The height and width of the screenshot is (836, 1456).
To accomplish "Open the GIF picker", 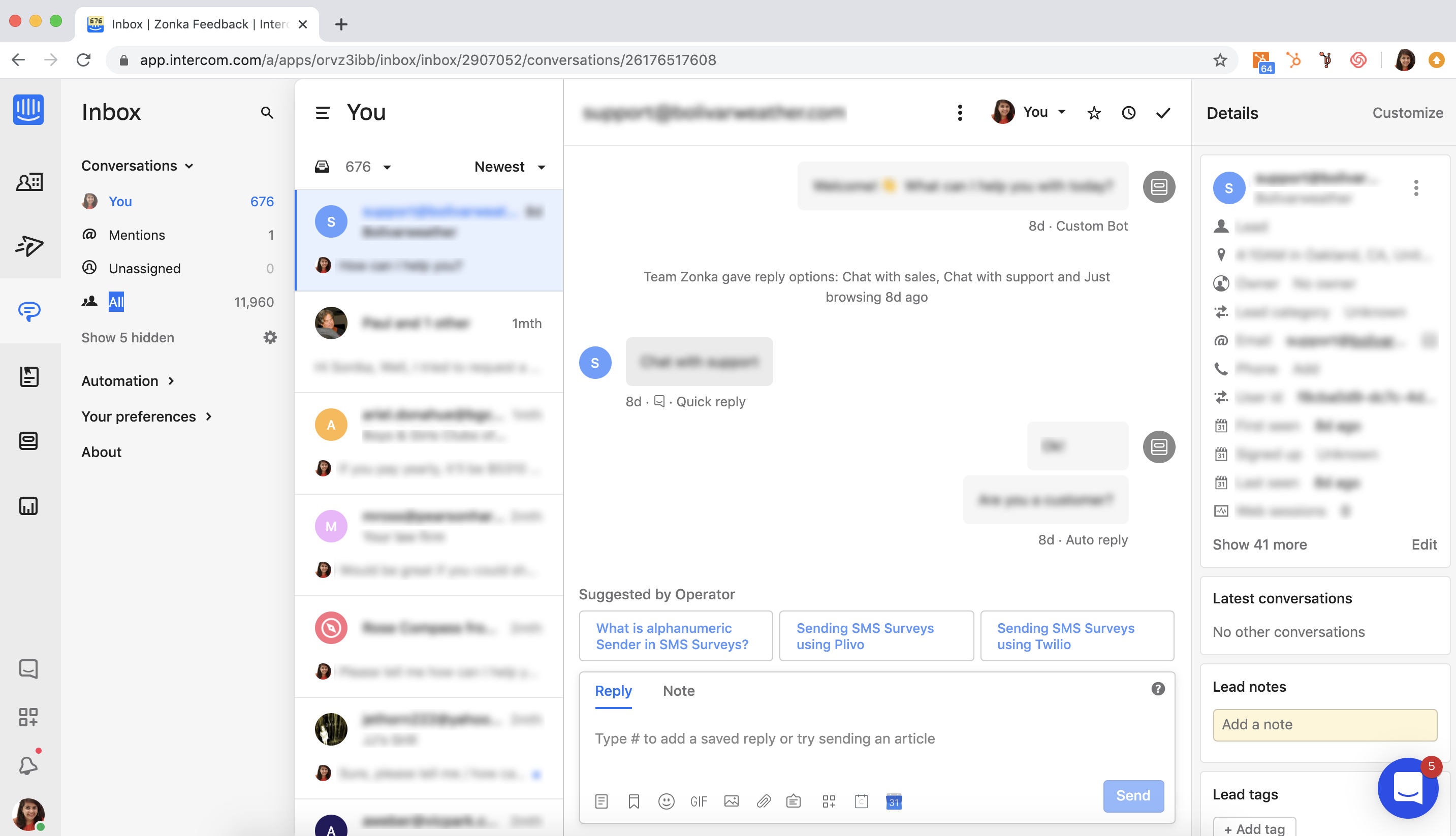I will click(699, 801).
